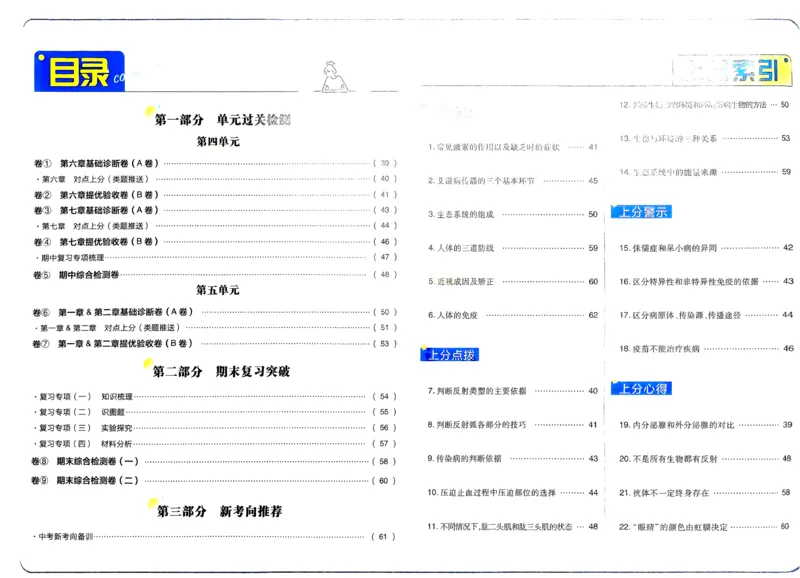Select 复习专项(一) 知识梳理
The width and height of the screenshot is (800, 578).
(x=214, y=396)
